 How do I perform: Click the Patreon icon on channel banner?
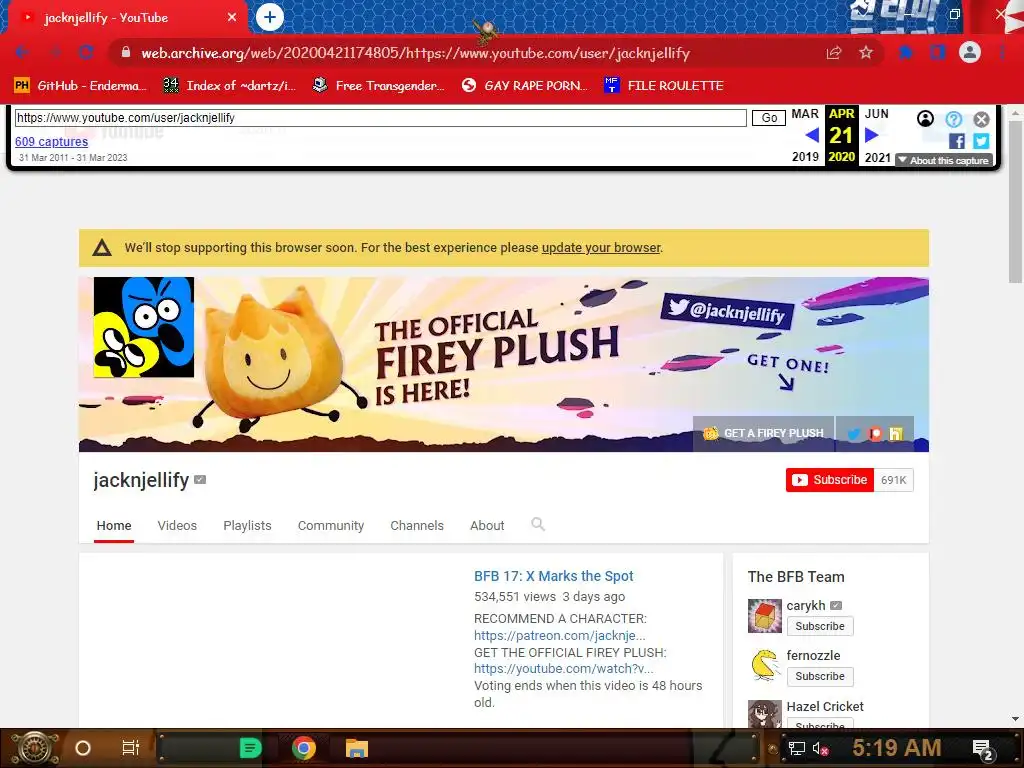[x=875, y=434]
